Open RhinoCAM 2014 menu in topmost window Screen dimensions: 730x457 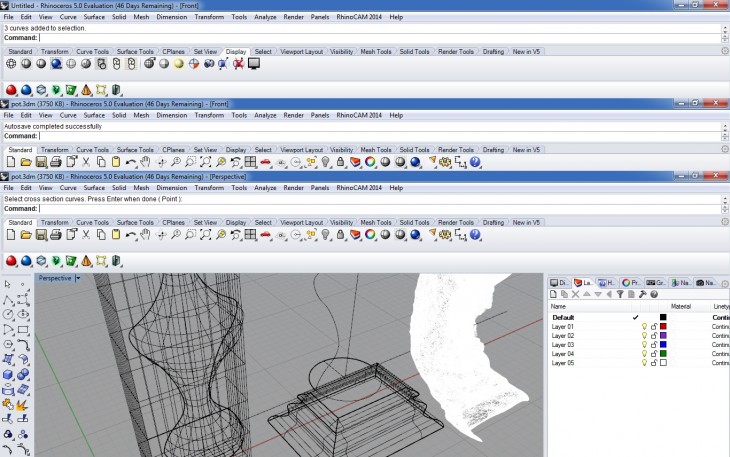coord(358,17)
